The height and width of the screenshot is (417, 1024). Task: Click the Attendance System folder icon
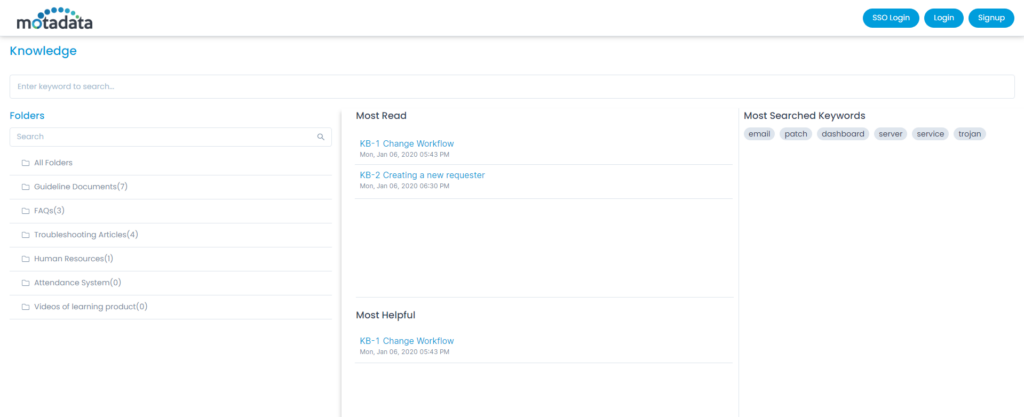coord(25,283)
